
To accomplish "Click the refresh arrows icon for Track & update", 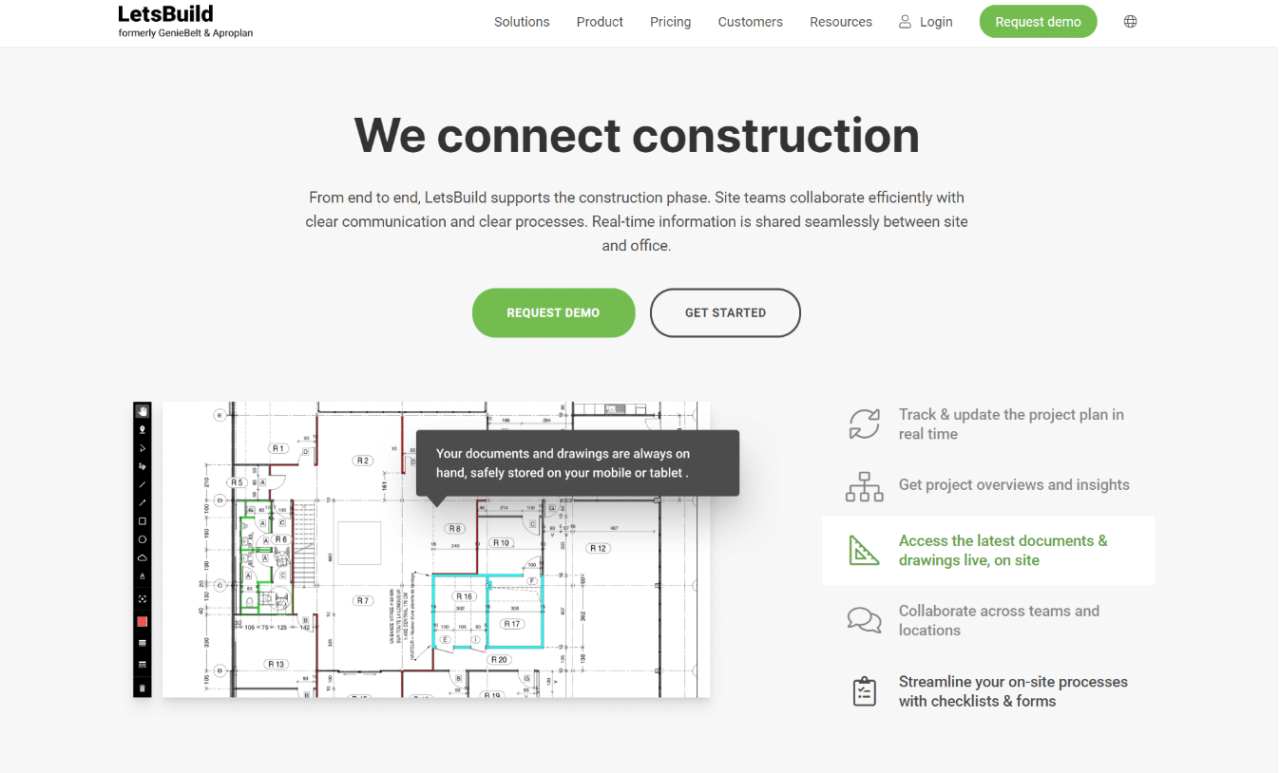I will [864, 424].
